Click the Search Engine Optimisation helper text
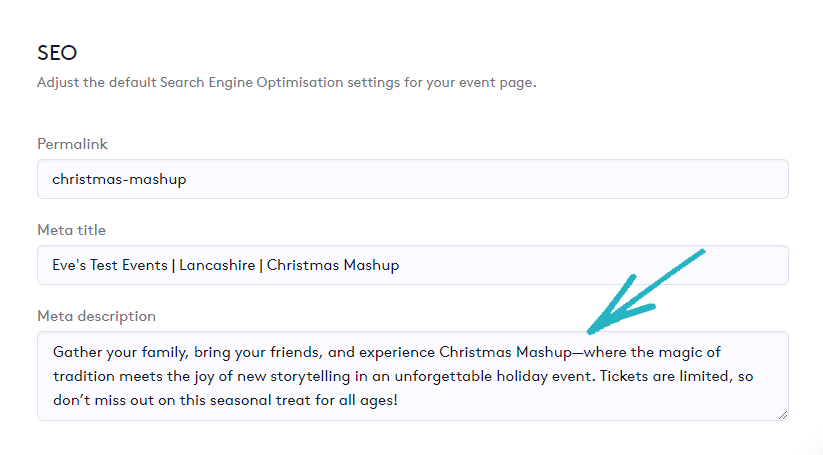The image size is (823, 455). coord(286,82)
